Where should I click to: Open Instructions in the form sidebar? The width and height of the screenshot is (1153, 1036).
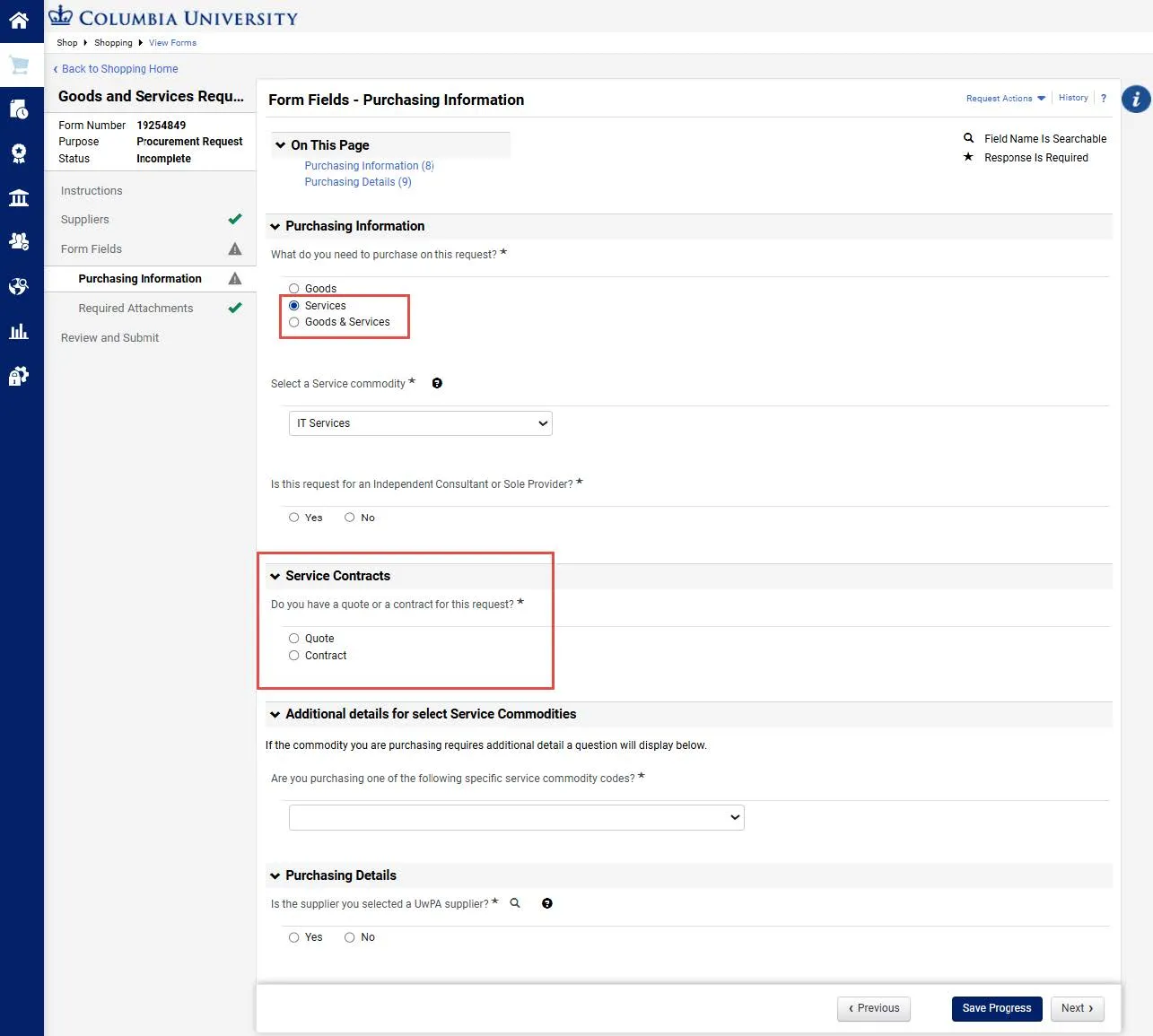(x=92, y=190)
